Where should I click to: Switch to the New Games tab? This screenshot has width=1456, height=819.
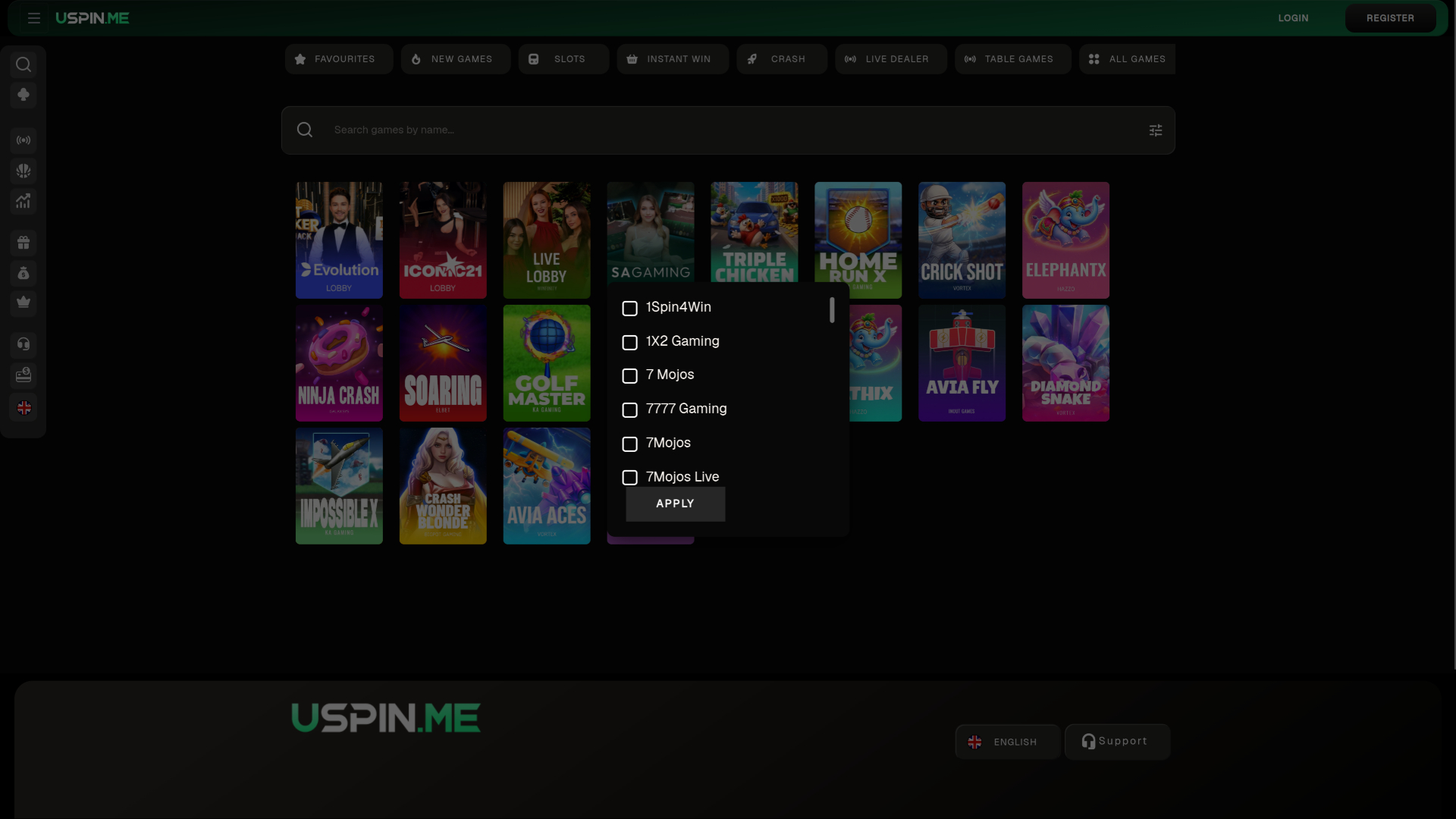456,59
